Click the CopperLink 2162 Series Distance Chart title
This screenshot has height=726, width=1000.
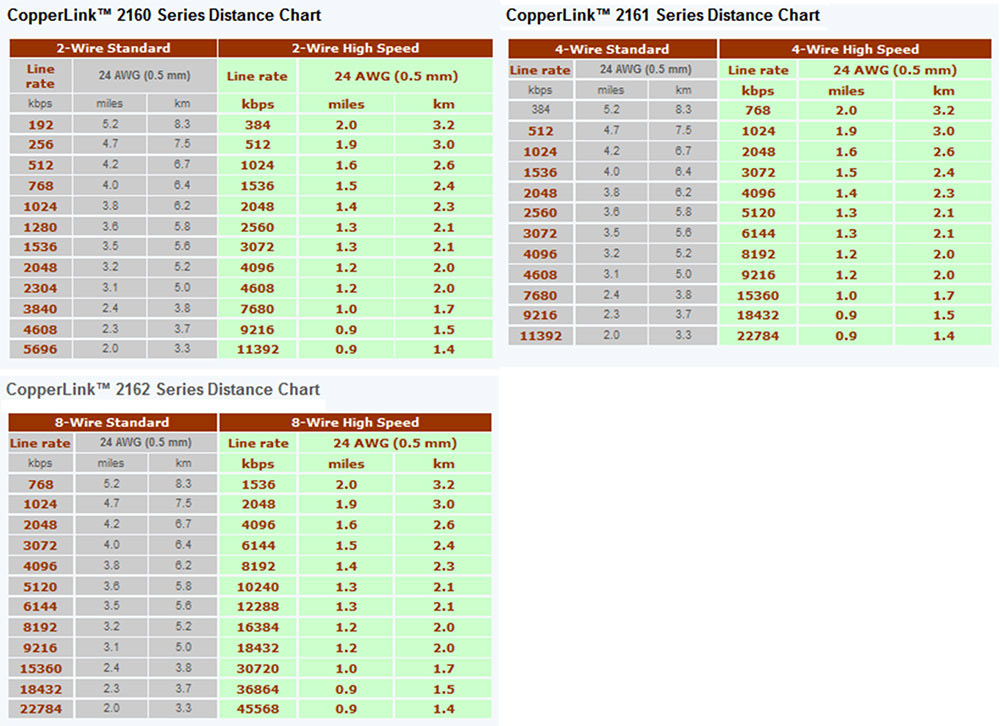pyautogui.click(x=163, y=389)
